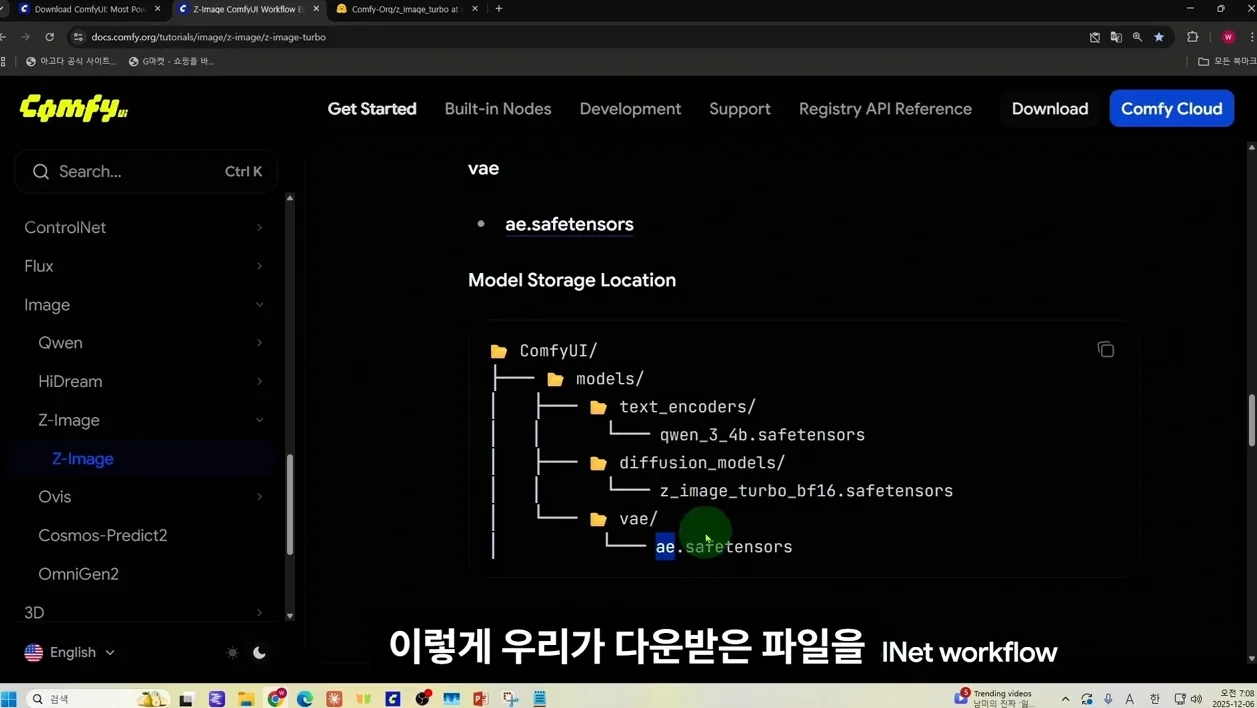Click the diffusion_models/ folder row
This screenshot has height=708, width=1257.
[688, 463]
